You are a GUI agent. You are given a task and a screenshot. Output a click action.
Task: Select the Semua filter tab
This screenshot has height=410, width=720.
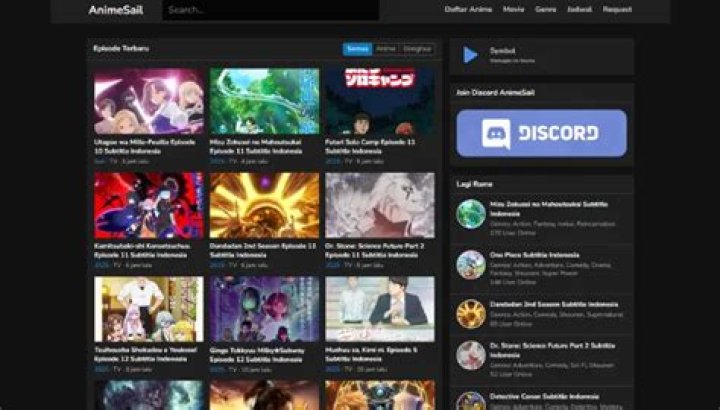coord(357,49)
